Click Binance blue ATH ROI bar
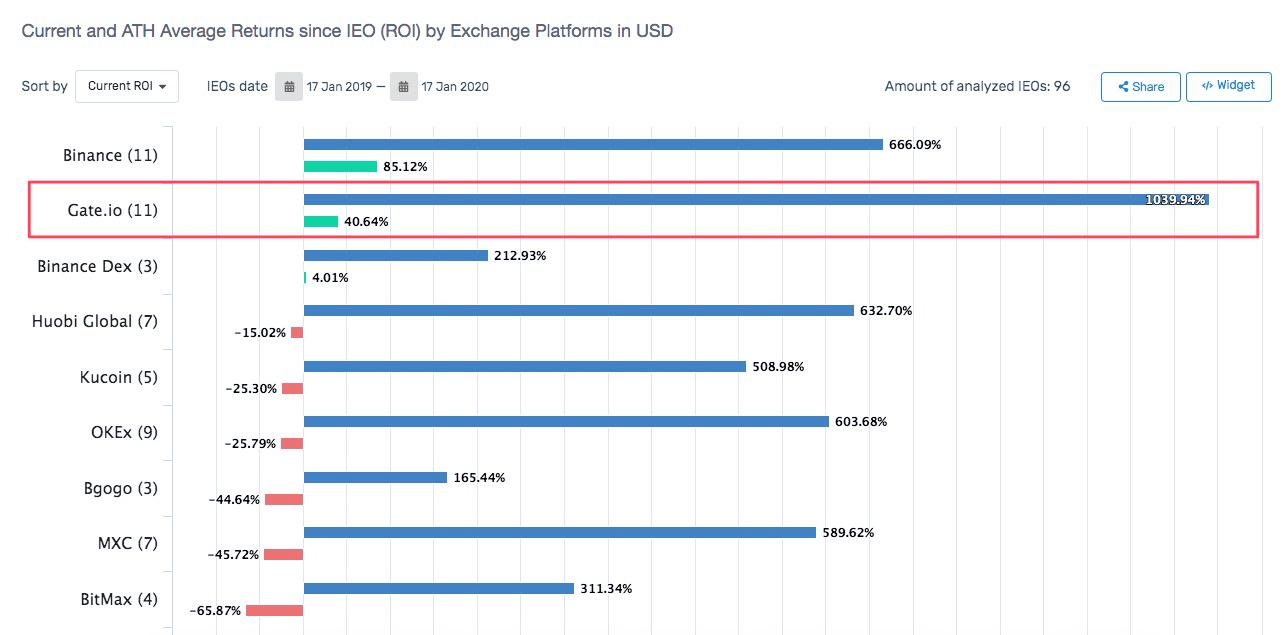Image resolution: width=1288 pixels, height=635 pixels. click(593, 145)
